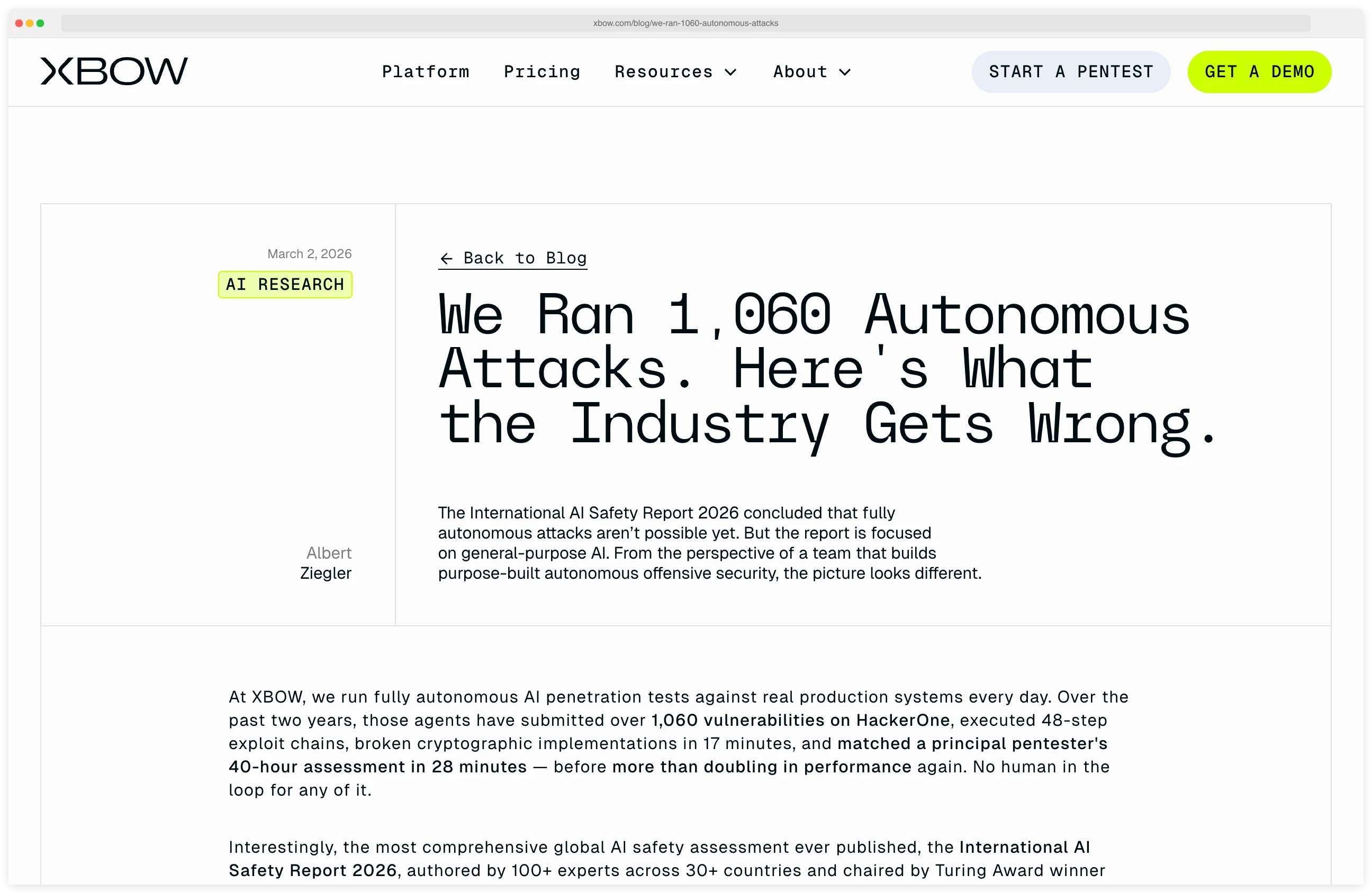Click the yellow minimize dot in window controls
This screenshot has width=1372, height=893.
tap(30, 24)
